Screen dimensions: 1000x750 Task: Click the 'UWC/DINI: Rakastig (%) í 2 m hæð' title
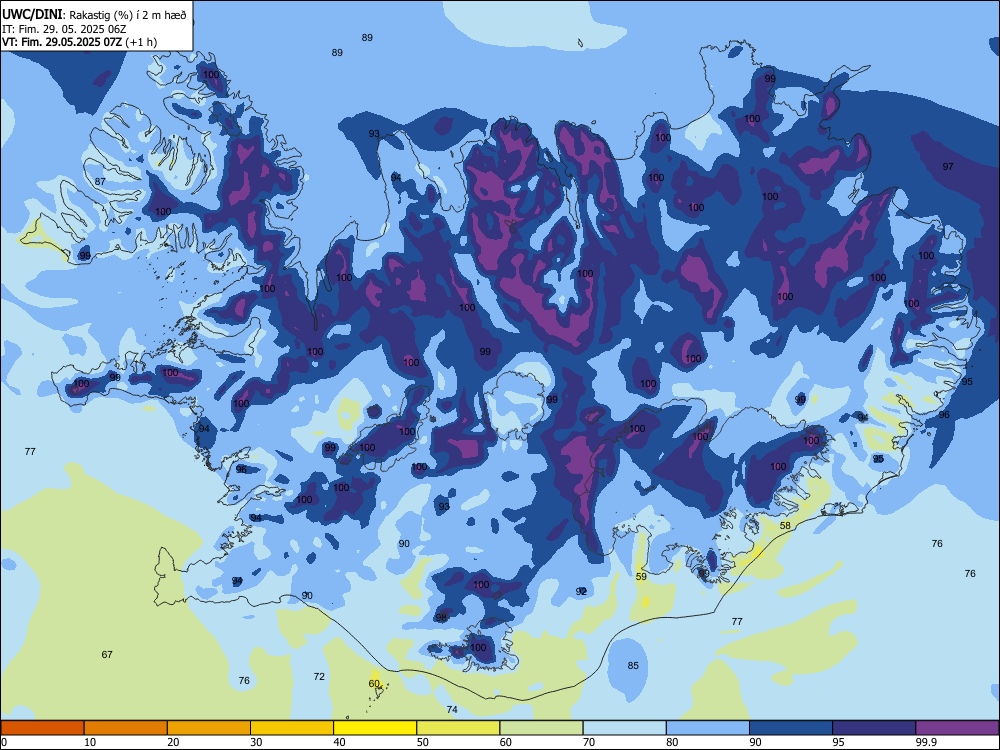(x=94, y=15)
